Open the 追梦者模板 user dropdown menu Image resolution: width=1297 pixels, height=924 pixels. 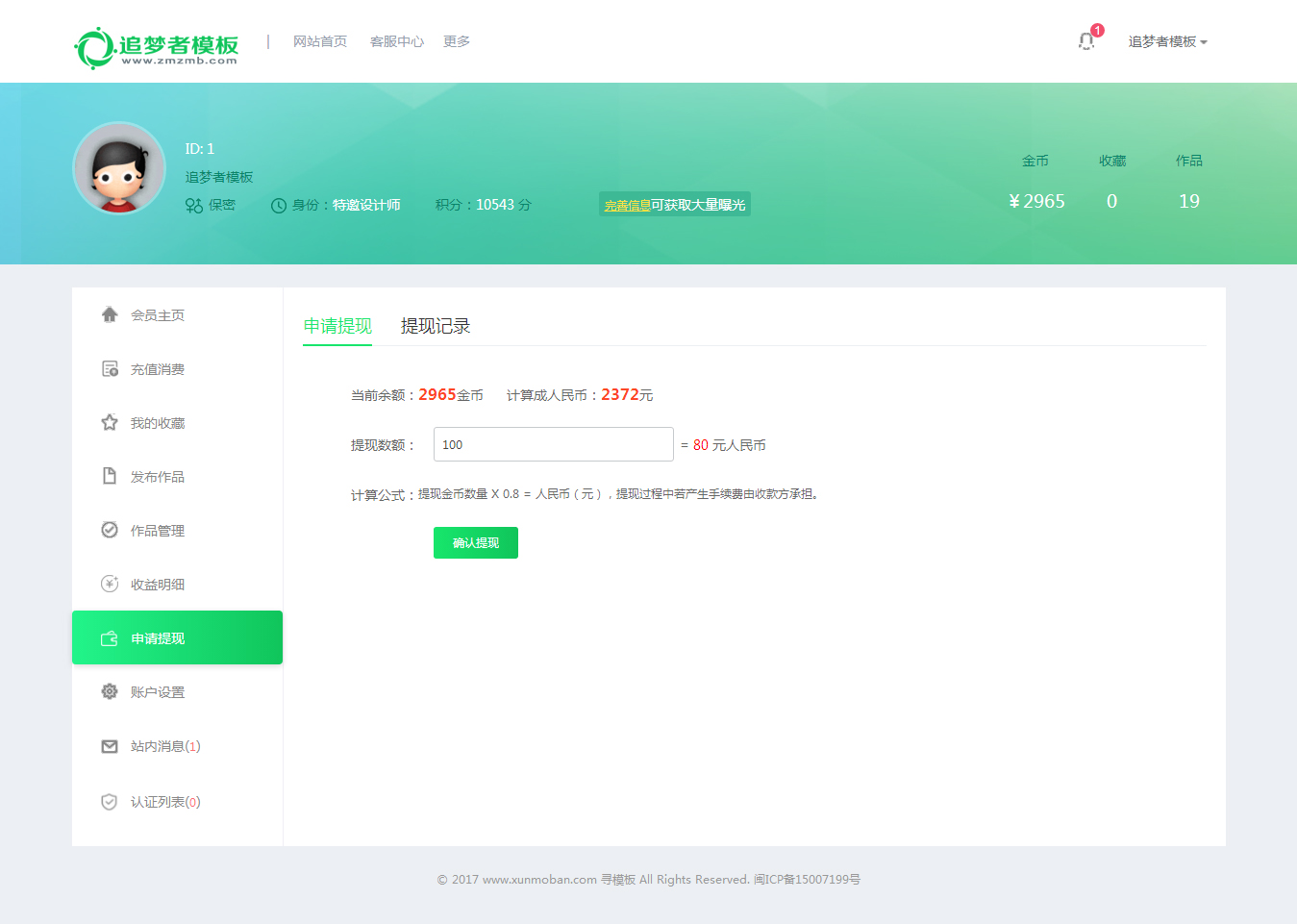click(1167, 41)
